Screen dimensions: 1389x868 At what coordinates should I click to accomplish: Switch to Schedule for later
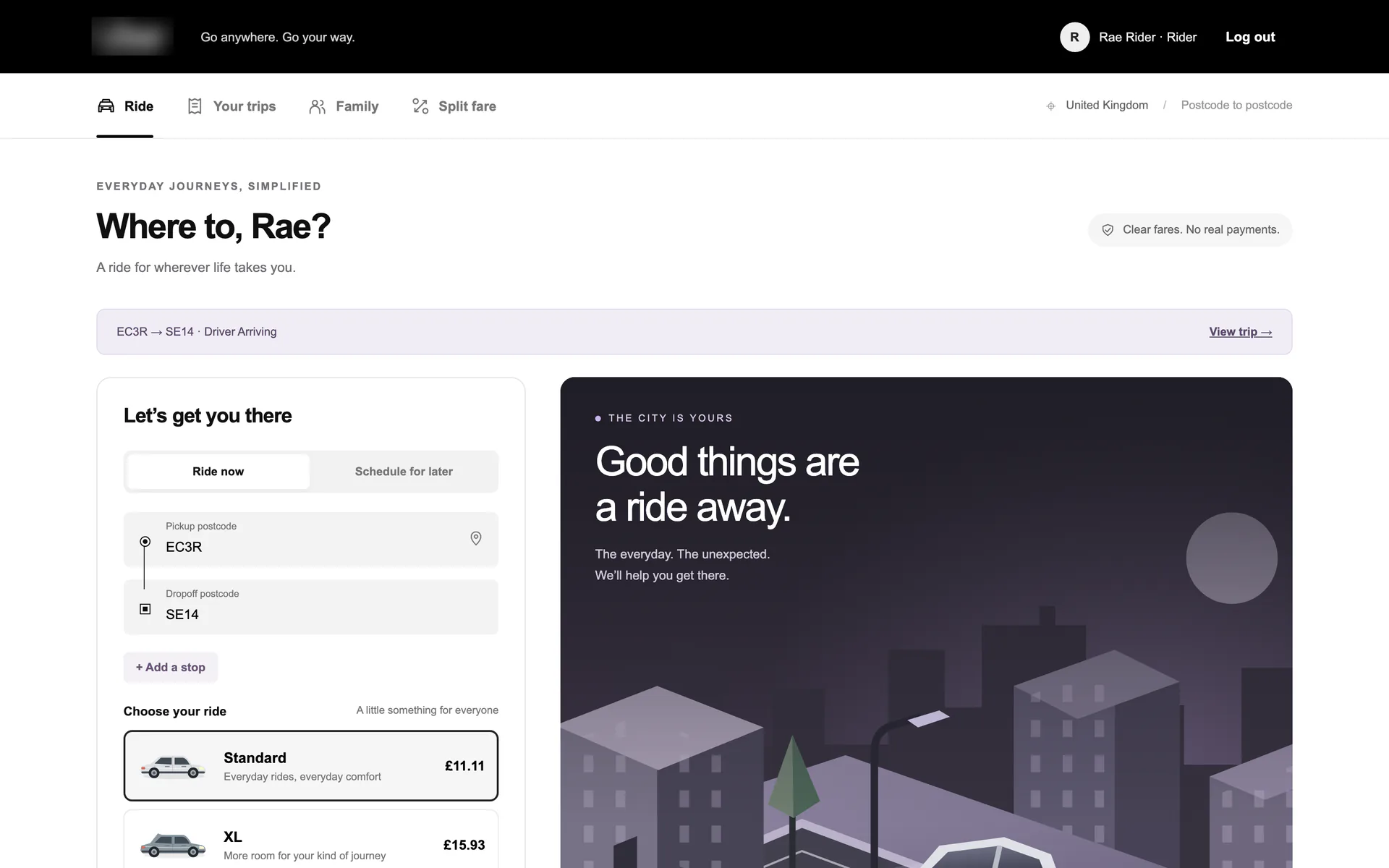pyautogui.click(x=404, y=472)
